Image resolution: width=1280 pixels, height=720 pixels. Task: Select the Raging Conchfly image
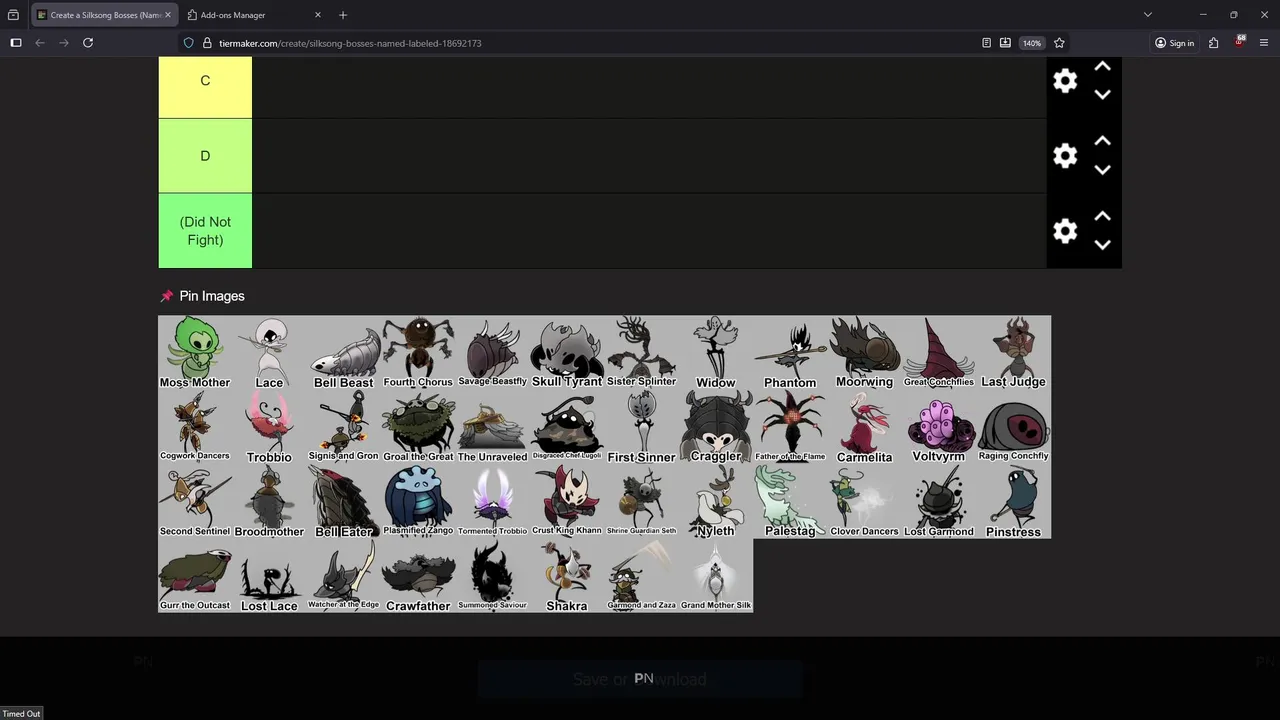(1013, 427)
